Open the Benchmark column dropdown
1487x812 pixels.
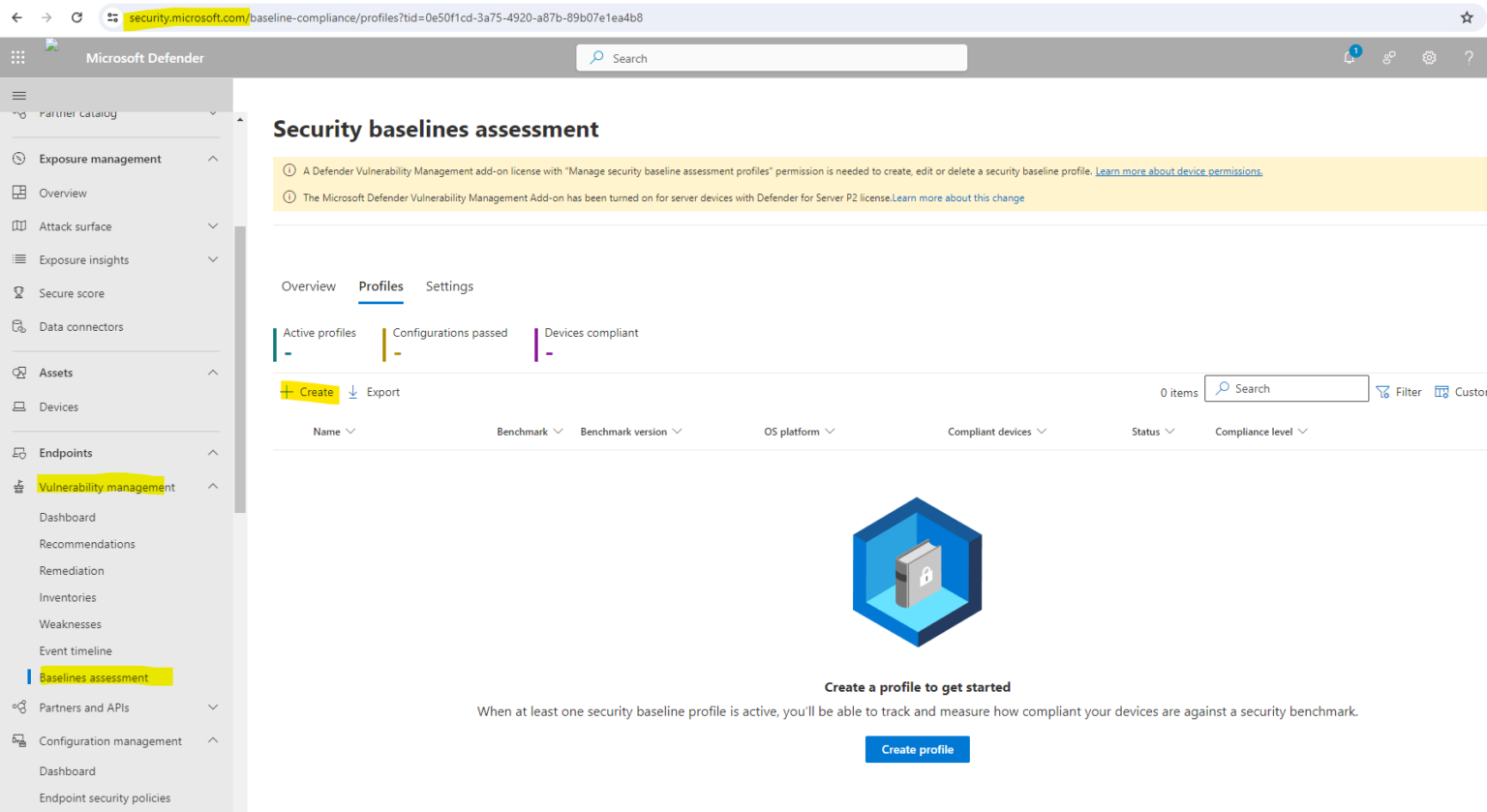click(530, 431)
